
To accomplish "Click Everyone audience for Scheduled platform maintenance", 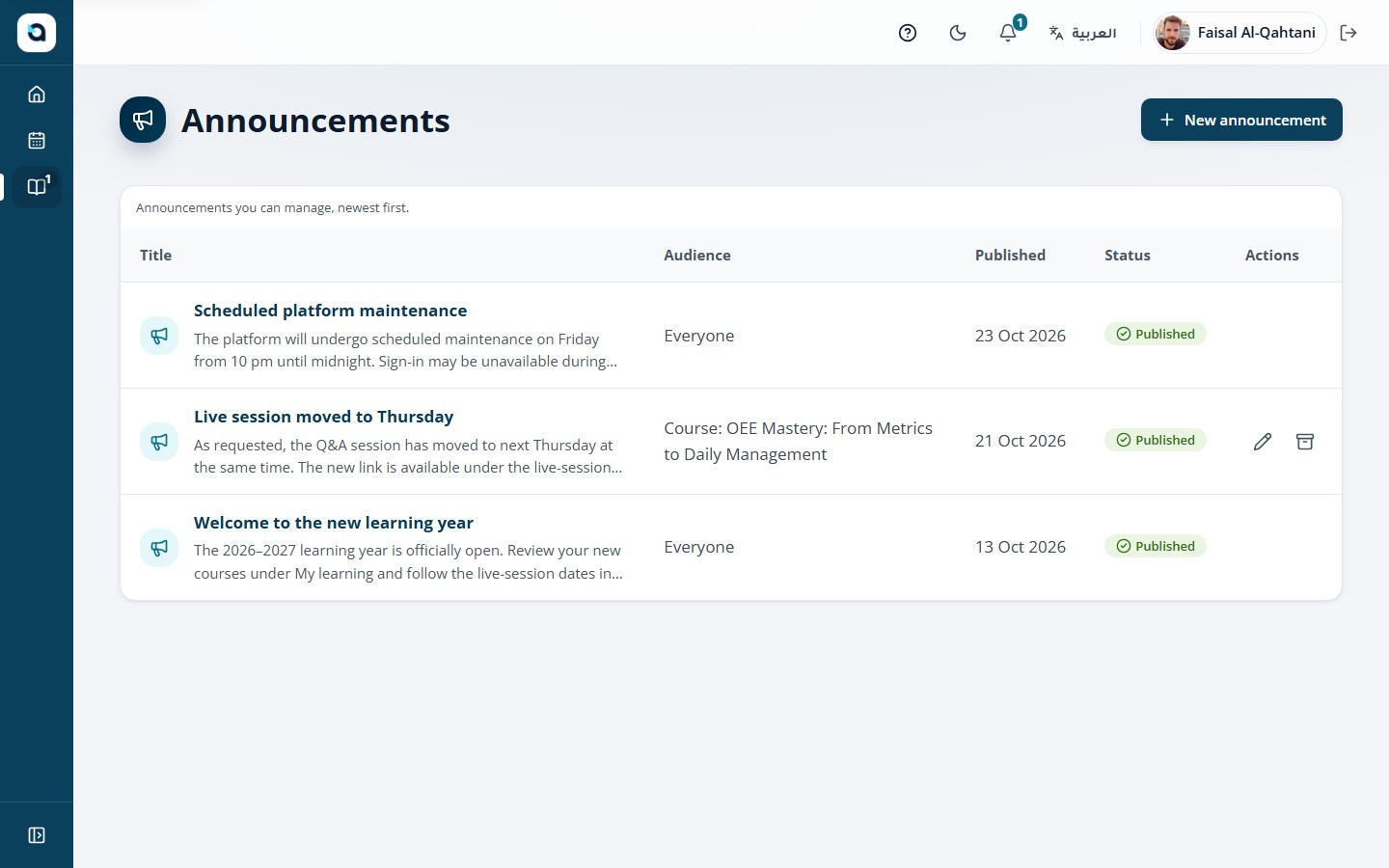I will pos(699,336).
